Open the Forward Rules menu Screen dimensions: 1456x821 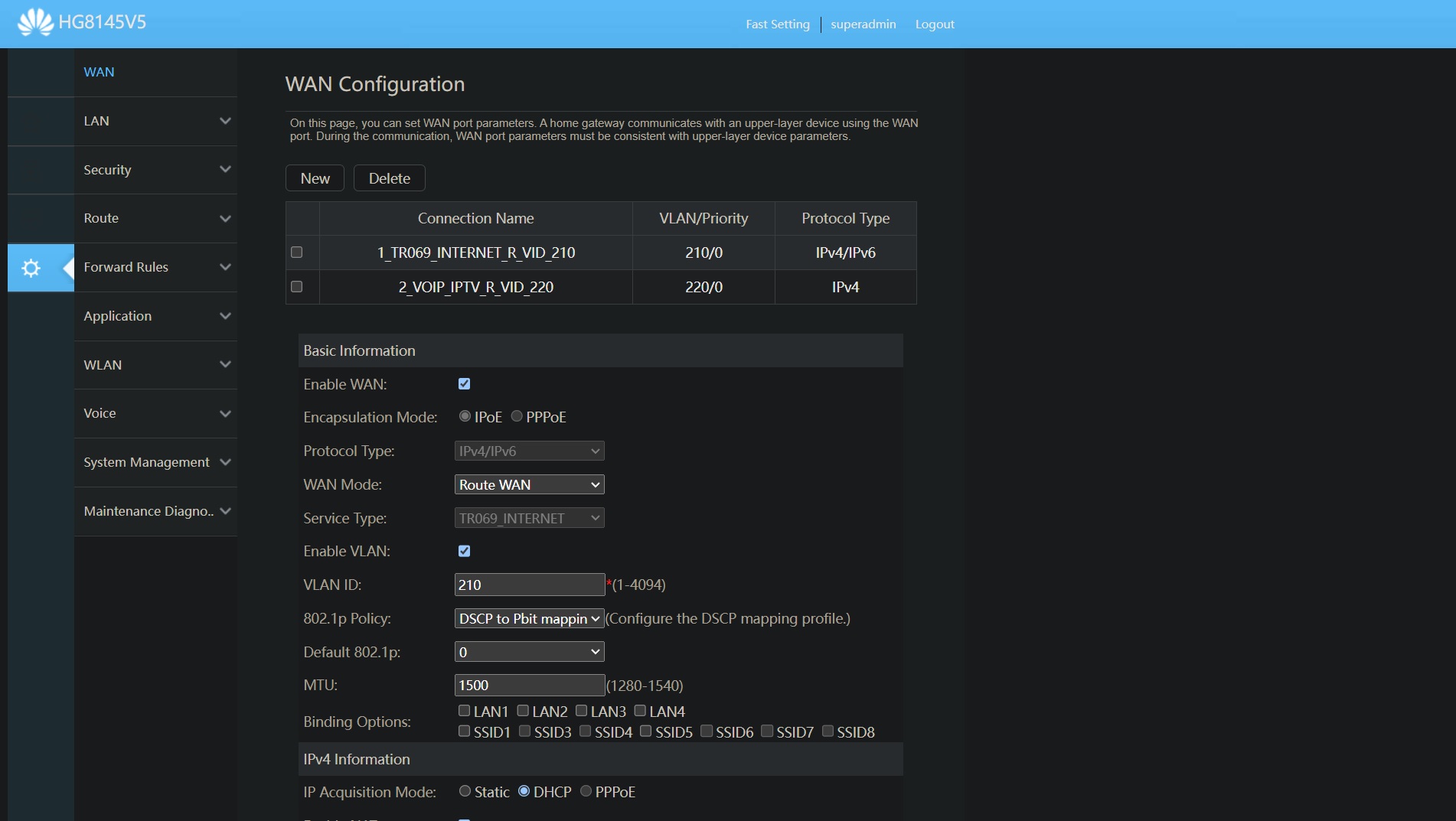point(126,267)
